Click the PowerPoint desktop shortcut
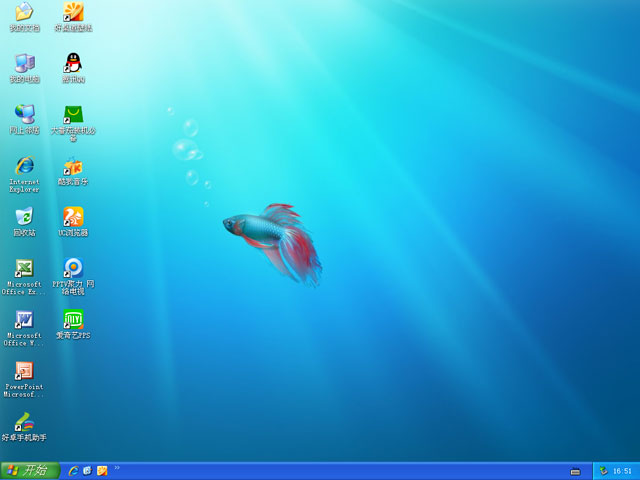The width and height of the screenshot is (640, 480). (24, 371)
